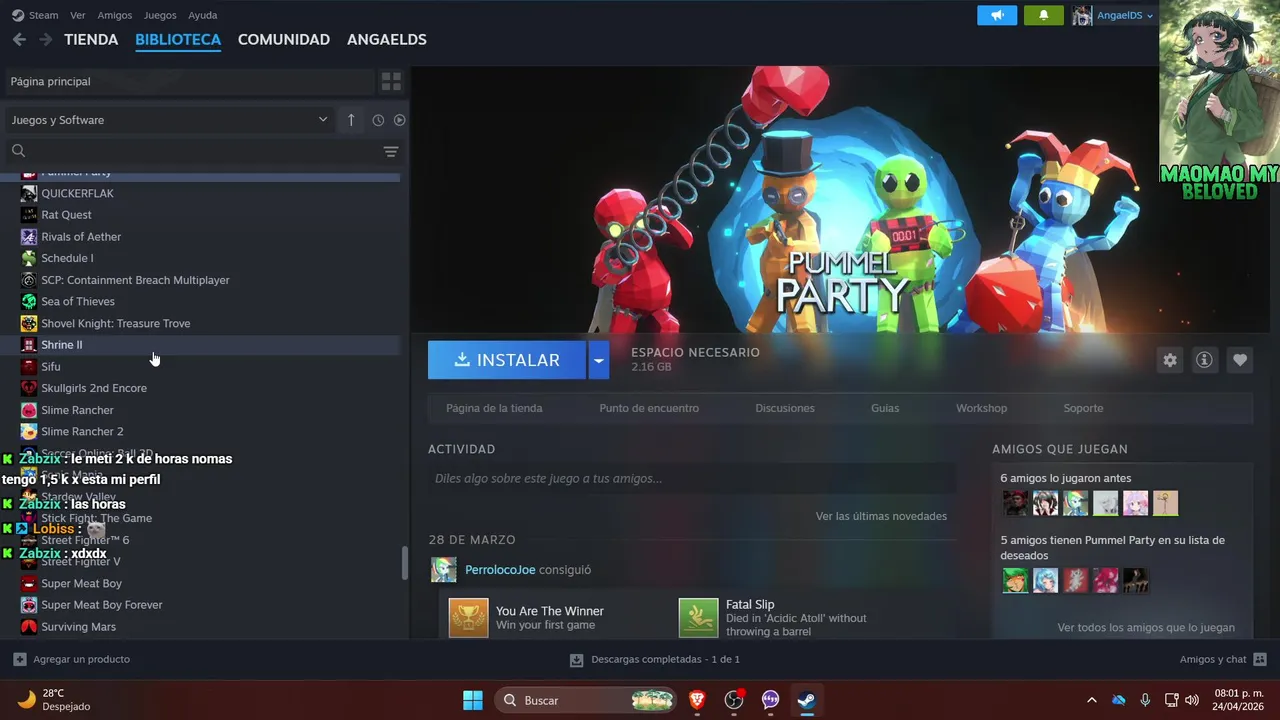Open the notifications bell button

pos(1044,15)
